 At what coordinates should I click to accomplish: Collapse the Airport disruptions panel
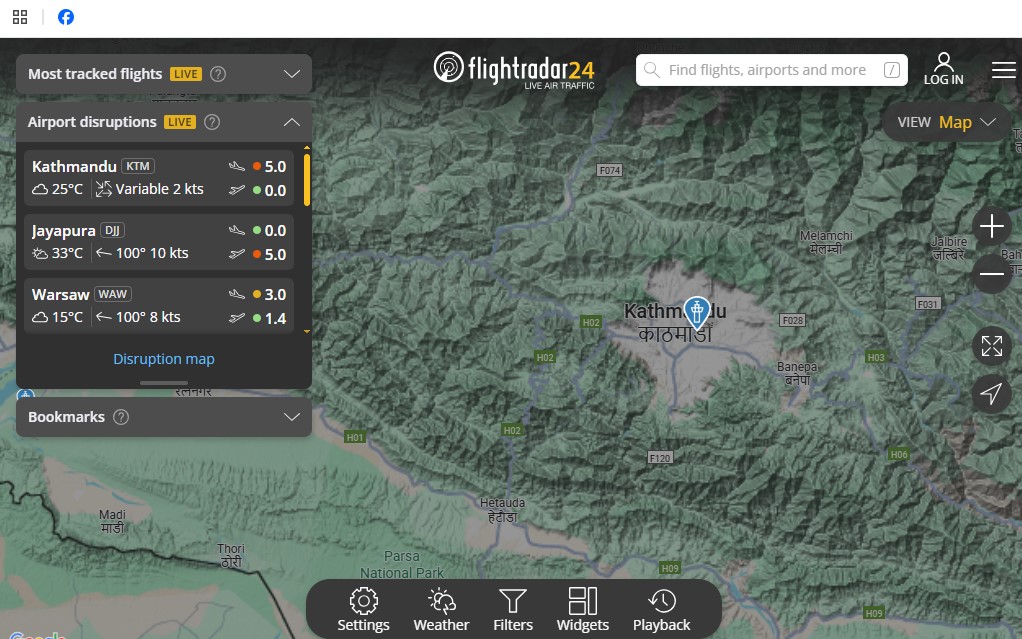pyautogui.click(x=292, y=122)
